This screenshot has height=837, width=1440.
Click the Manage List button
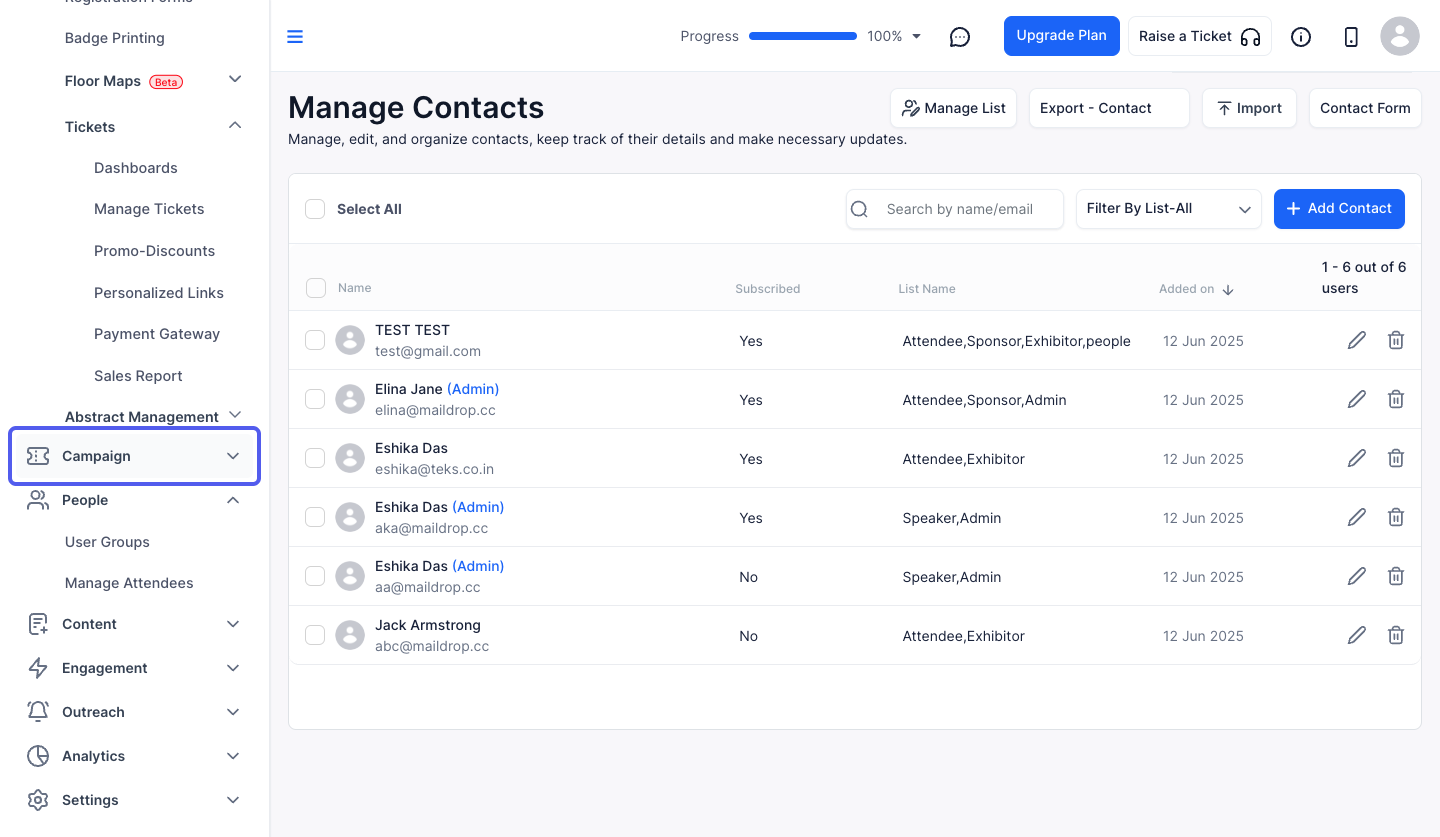pyautogui.click(x=954, y=108)
